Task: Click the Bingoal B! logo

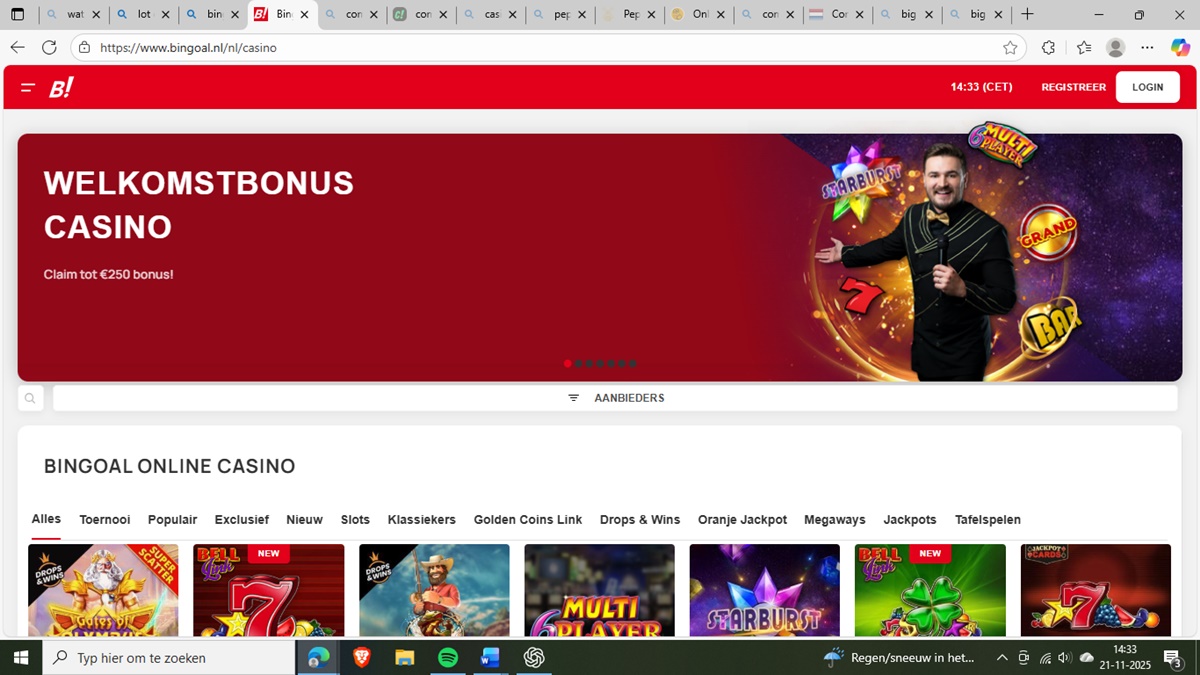Action: [61, 88]
